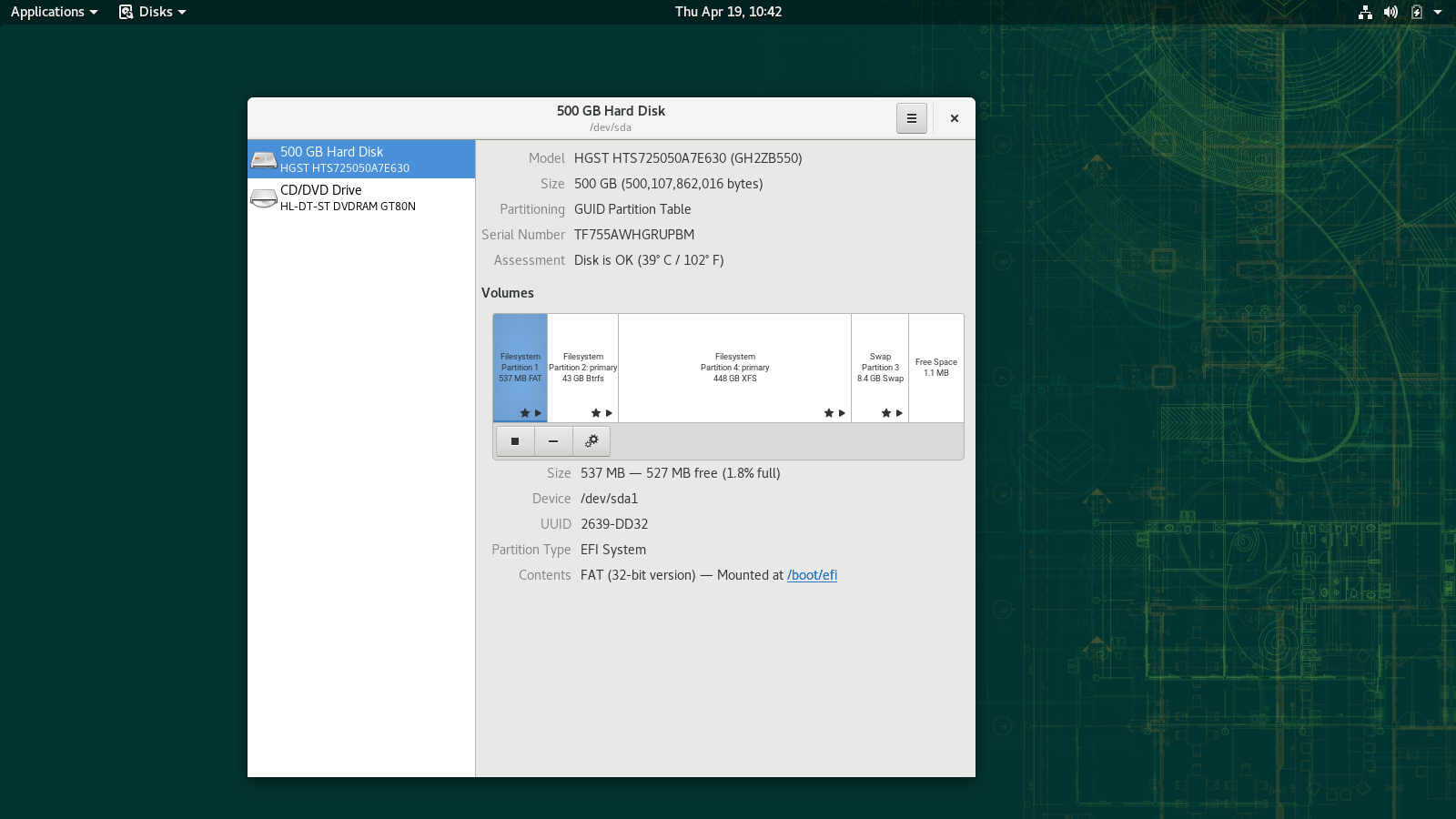This screenshot has width=1456, height=819.
Task: Expand the system menu arrow at top right
Action: [1438, 12]
